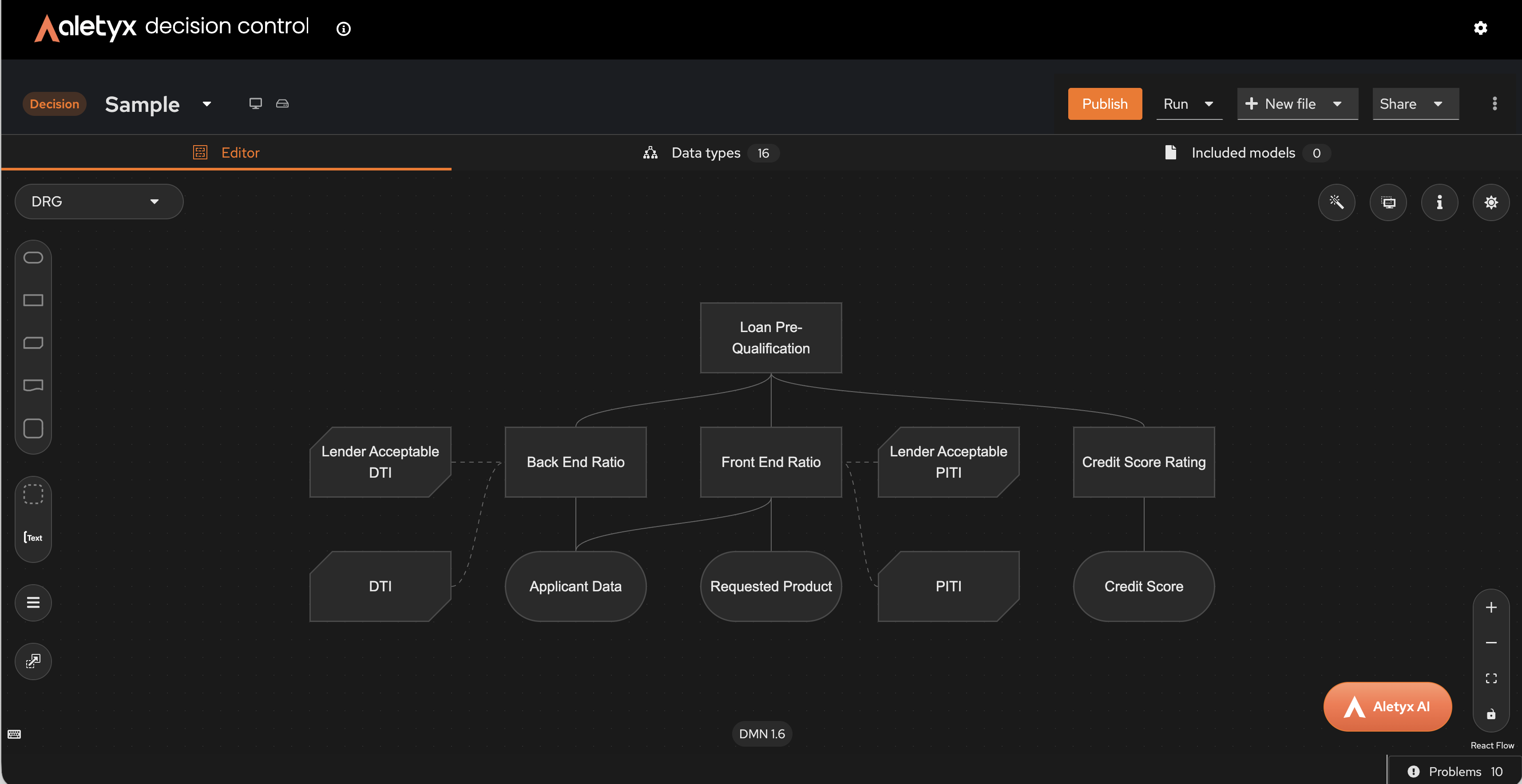Switch to the Data types tab
1522x784 pixels.
(706, 153)
